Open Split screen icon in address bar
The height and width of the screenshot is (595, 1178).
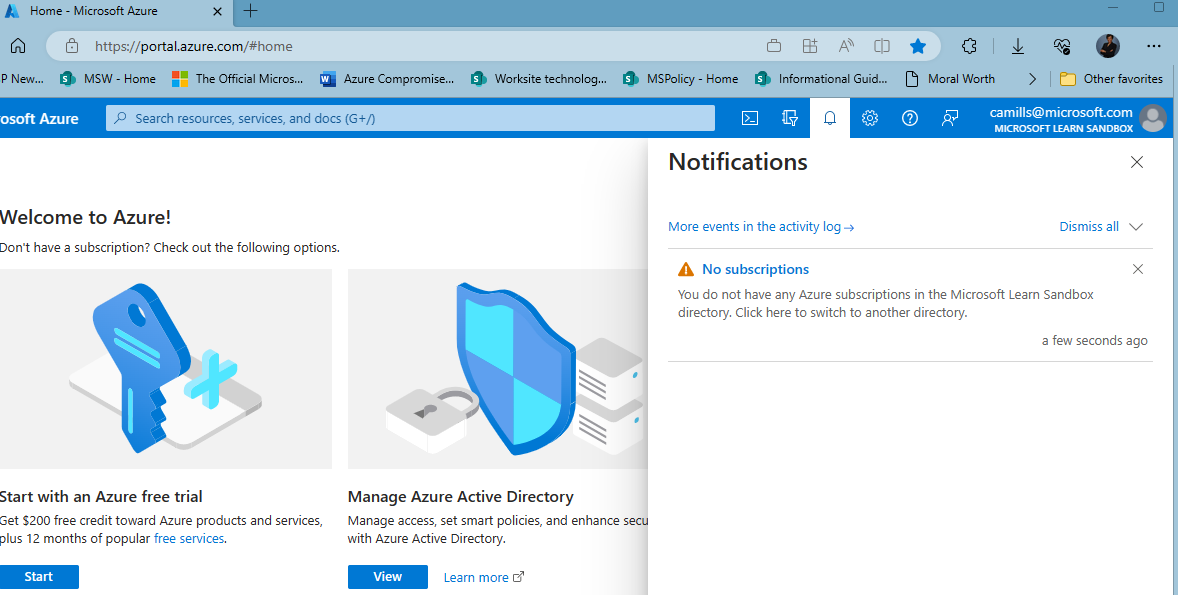point(882,46)
